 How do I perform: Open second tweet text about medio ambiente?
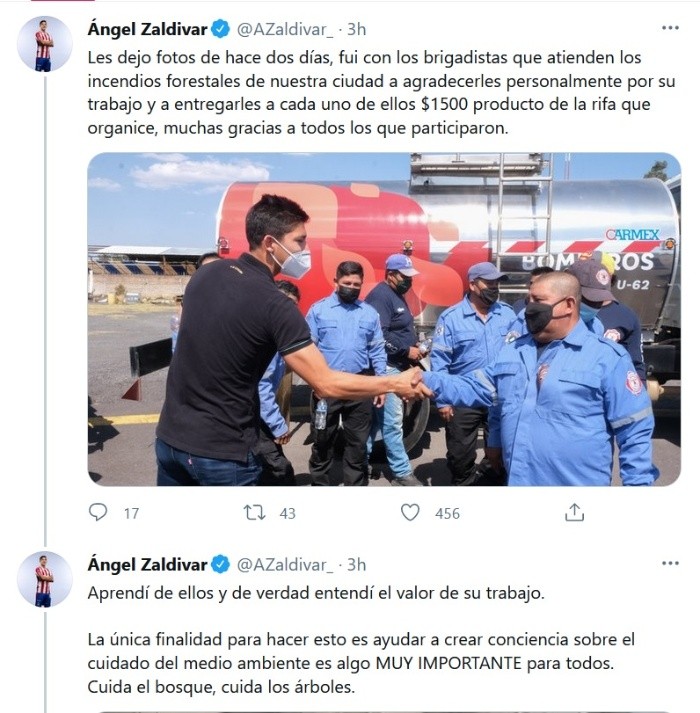point(361,640)
